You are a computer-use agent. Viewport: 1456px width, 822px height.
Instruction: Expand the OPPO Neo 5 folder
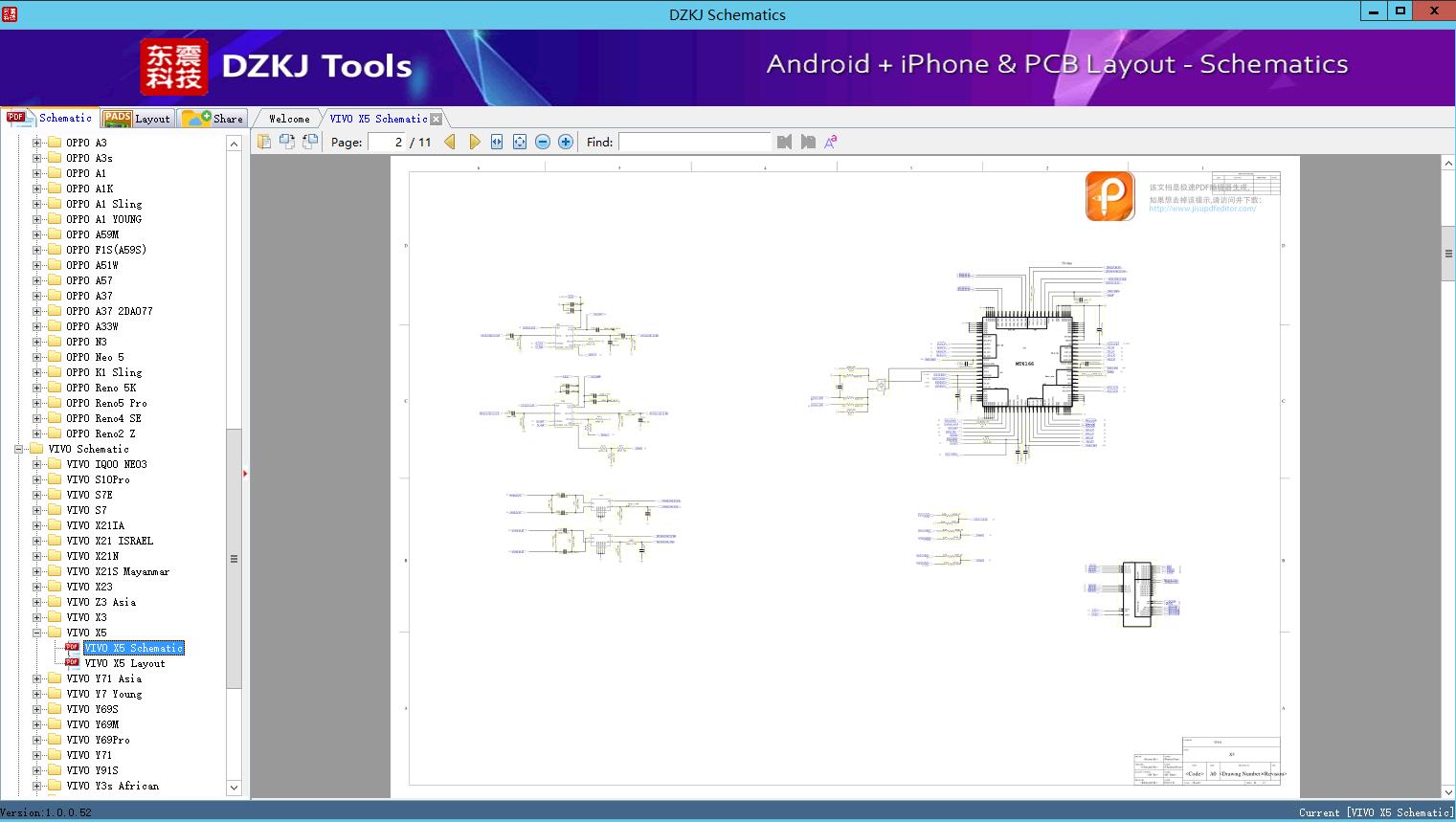pos(36,357)
